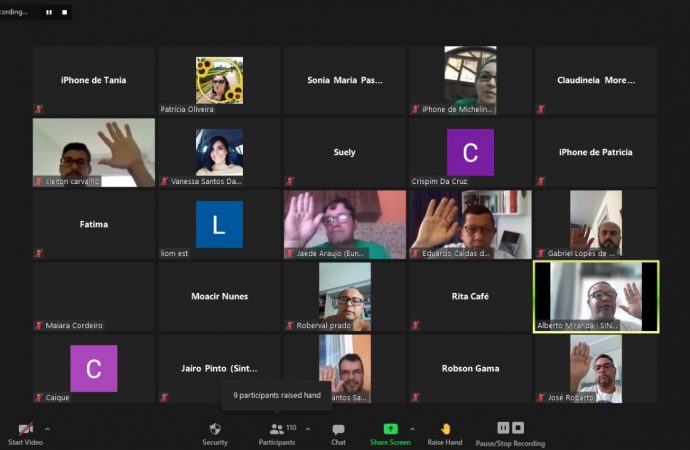Select the Maiara Cordeiro participant tile

click(94, 296)
